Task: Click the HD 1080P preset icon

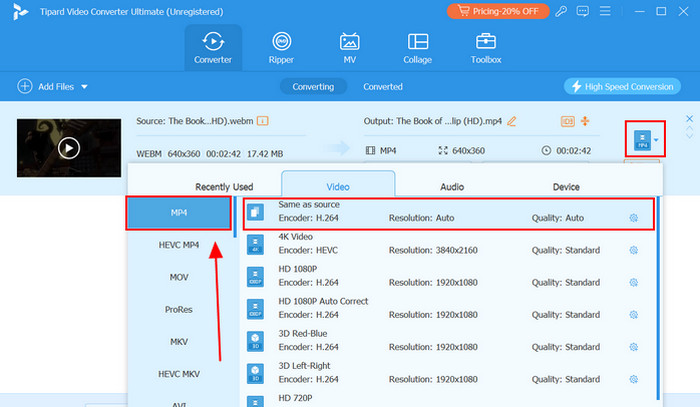Action: (x=255, y=276)
